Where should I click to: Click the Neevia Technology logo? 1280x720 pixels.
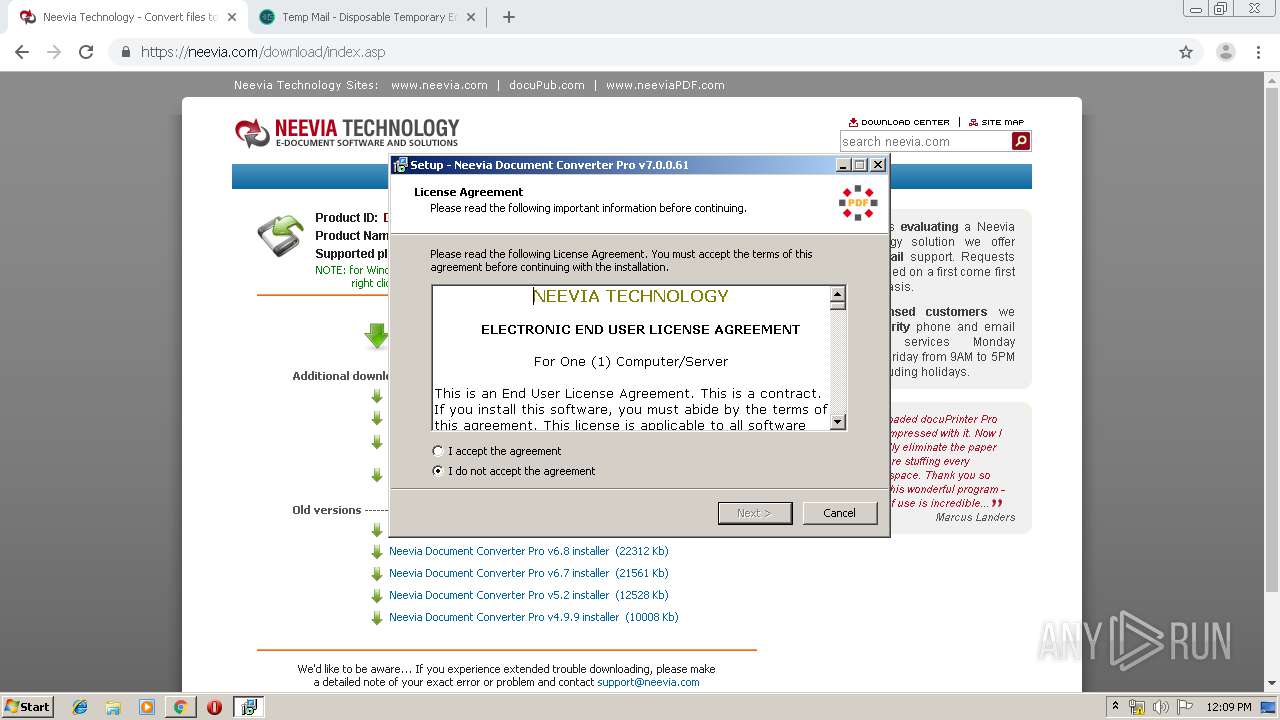click(x=347, y=132)
